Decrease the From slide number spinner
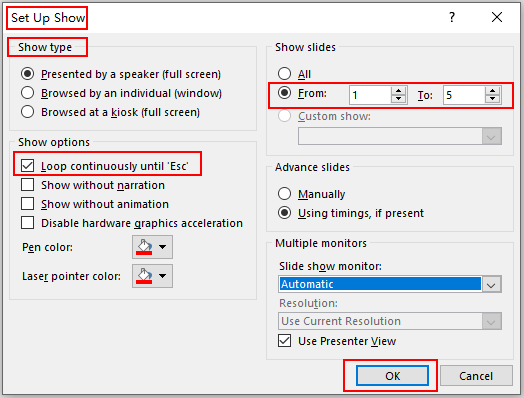The width and height of the screenshot is (524, 398). (398, 99)
